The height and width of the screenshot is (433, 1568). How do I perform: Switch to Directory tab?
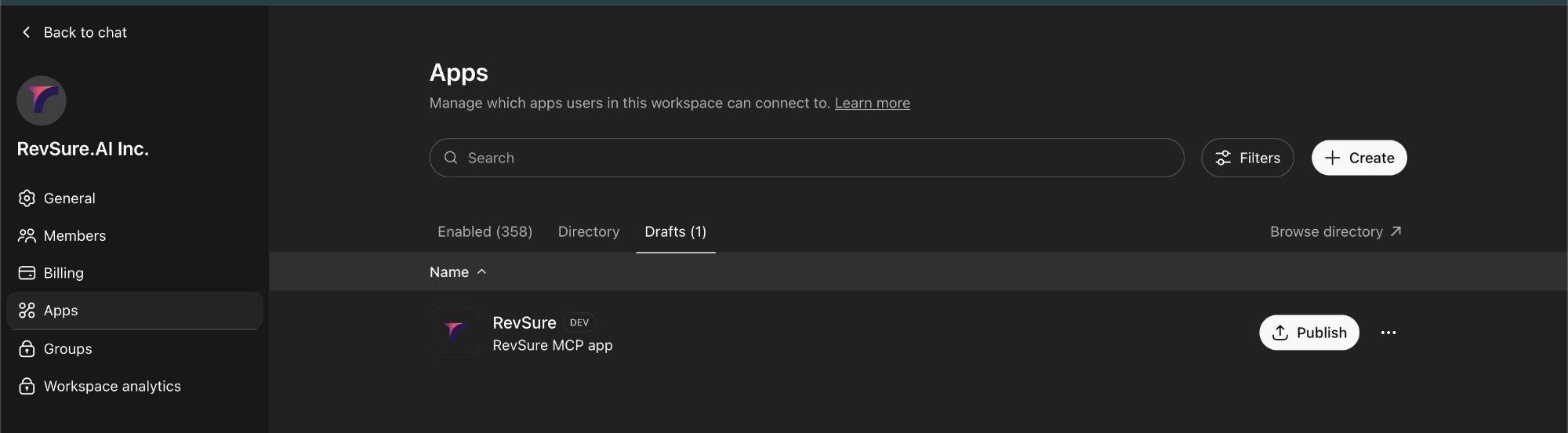[588, 232]
